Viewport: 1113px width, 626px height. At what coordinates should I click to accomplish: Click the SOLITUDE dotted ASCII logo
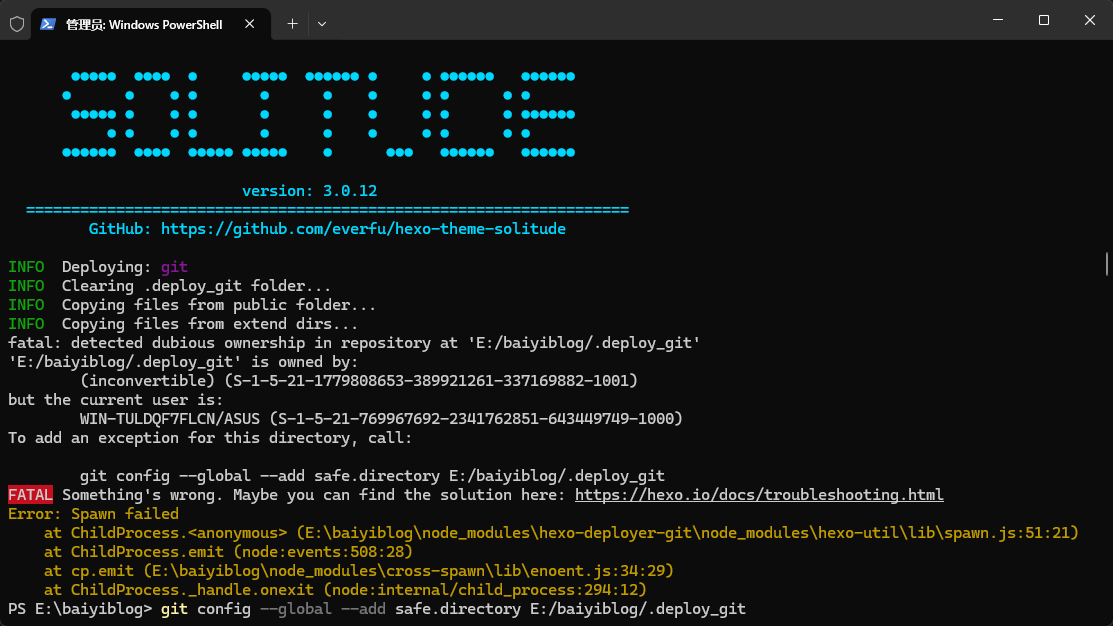pos(317,115)
